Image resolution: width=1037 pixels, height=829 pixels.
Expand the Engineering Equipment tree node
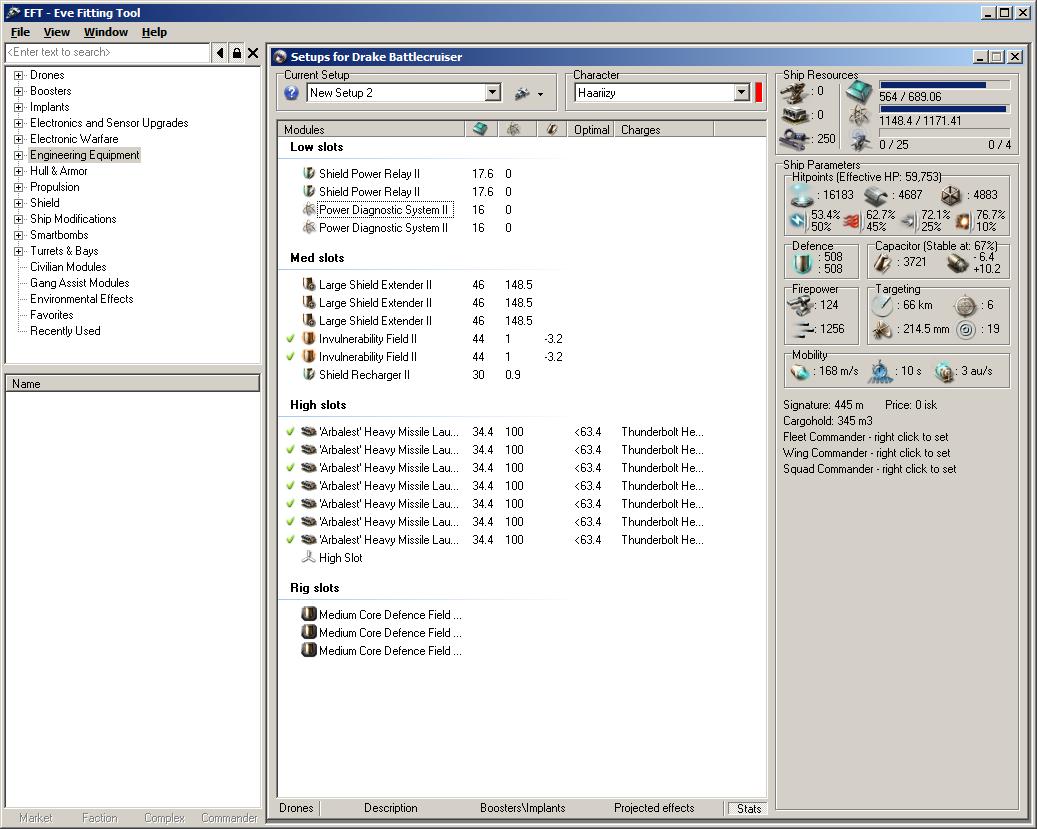click(19, 155)
